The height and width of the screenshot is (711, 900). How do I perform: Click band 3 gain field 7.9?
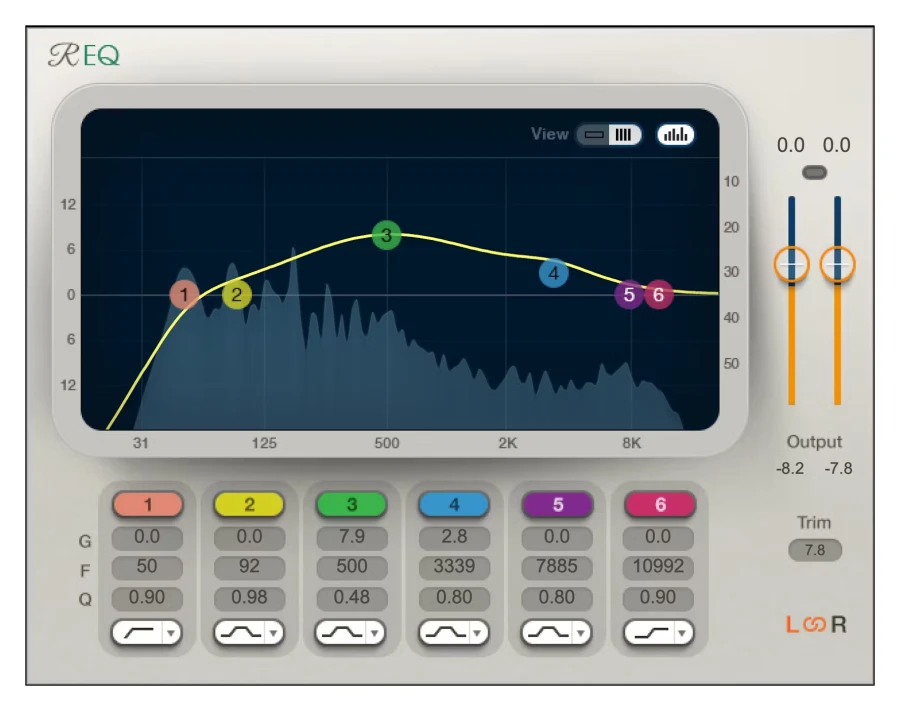[x=351, y=537]
